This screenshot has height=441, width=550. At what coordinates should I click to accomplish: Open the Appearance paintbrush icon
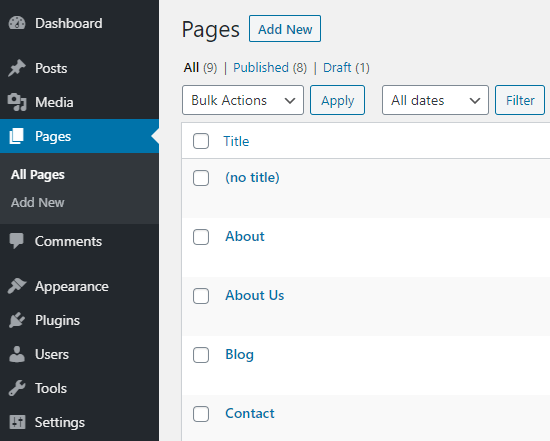click(17, 286)
